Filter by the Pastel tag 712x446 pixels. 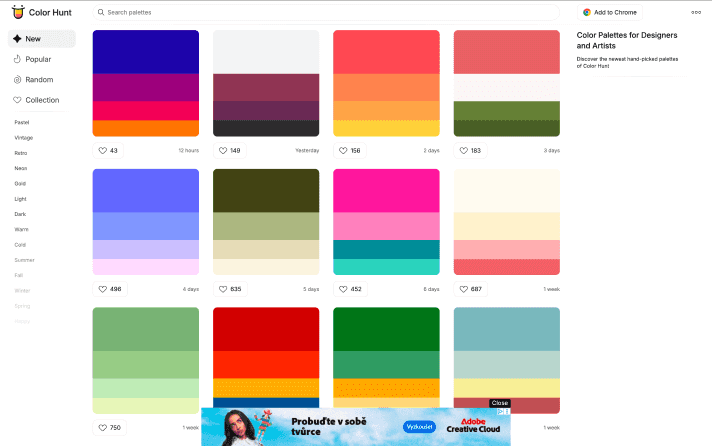[22, 122]
